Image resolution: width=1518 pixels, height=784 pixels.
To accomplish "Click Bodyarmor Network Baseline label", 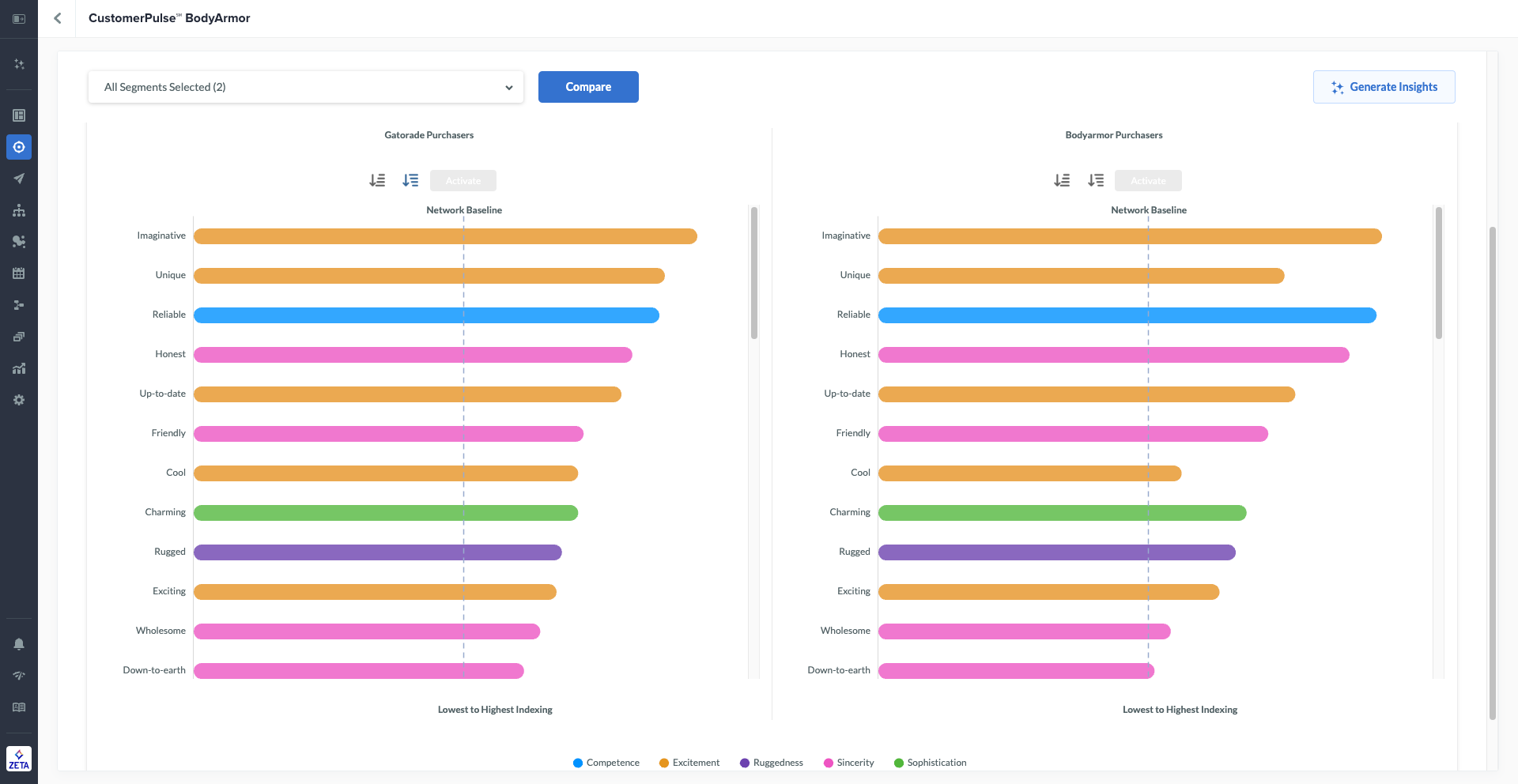I will click(x=1149, y=210).
